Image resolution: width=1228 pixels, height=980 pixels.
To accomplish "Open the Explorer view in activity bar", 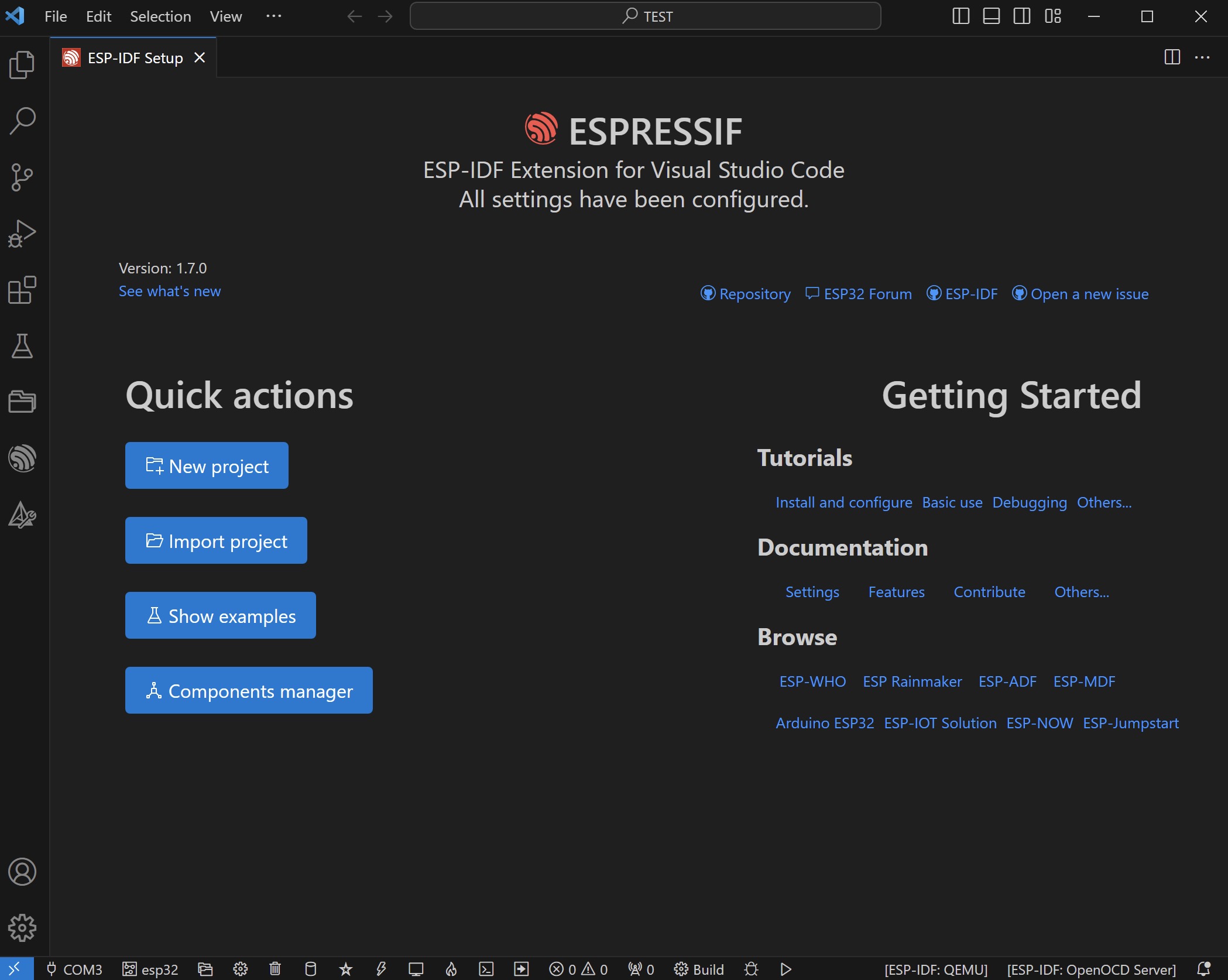I will pos(22,65).
